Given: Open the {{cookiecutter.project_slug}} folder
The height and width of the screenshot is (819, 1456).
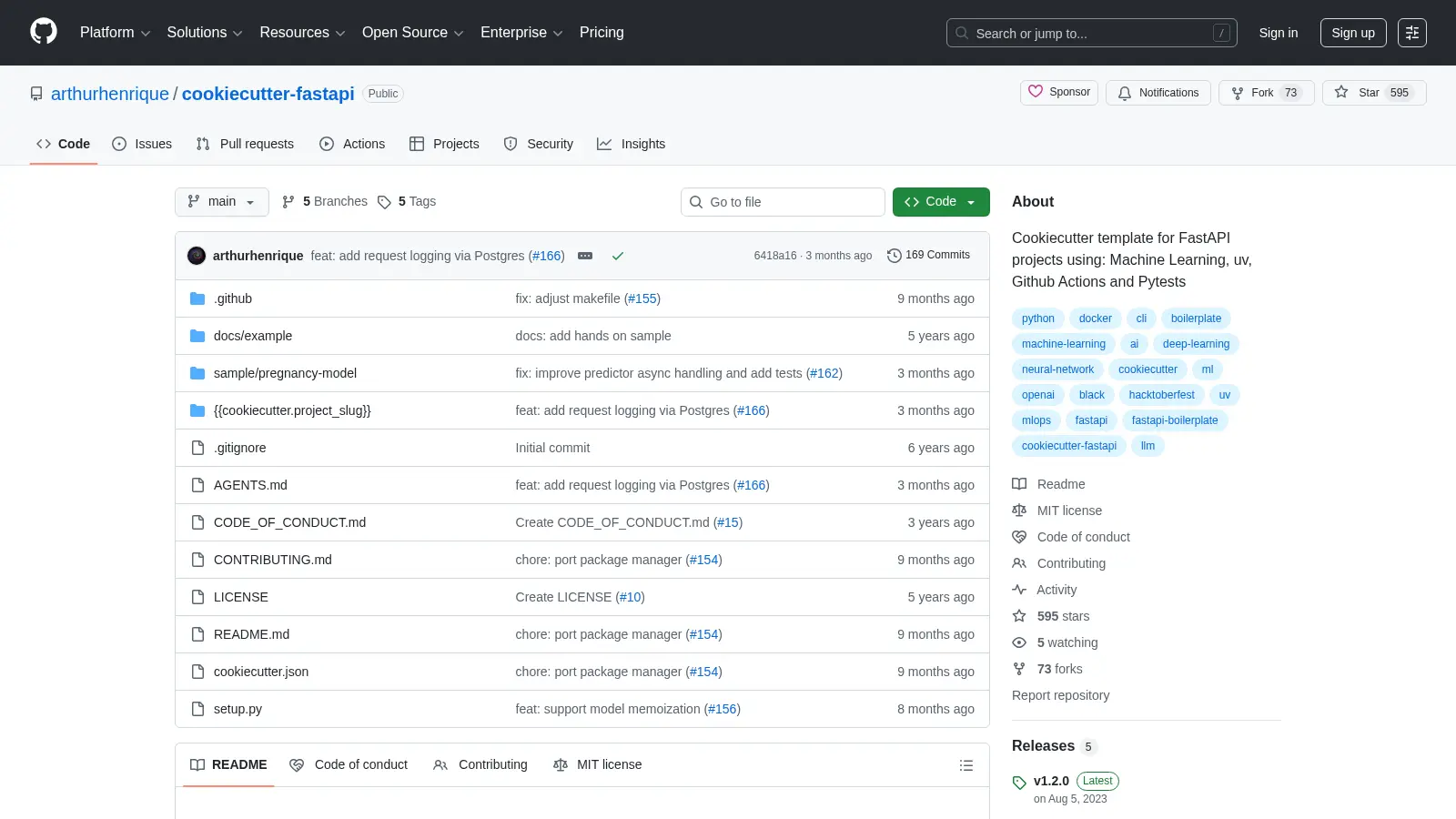Looking at the screenshot, I should [292, 410].
